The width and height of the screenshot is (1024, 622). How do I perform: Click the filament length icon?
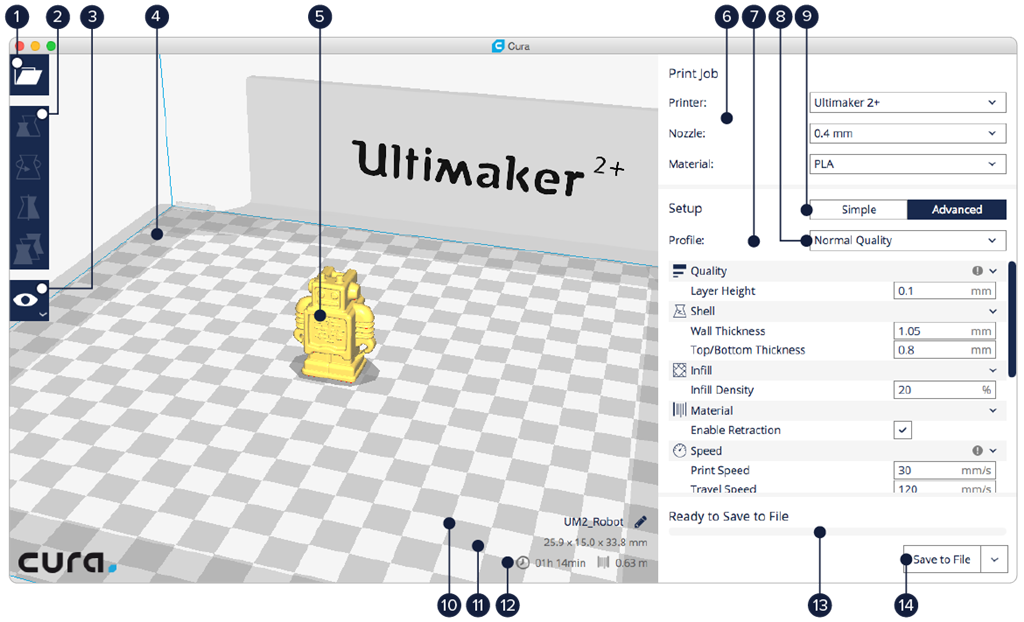[x=603, y=563]
